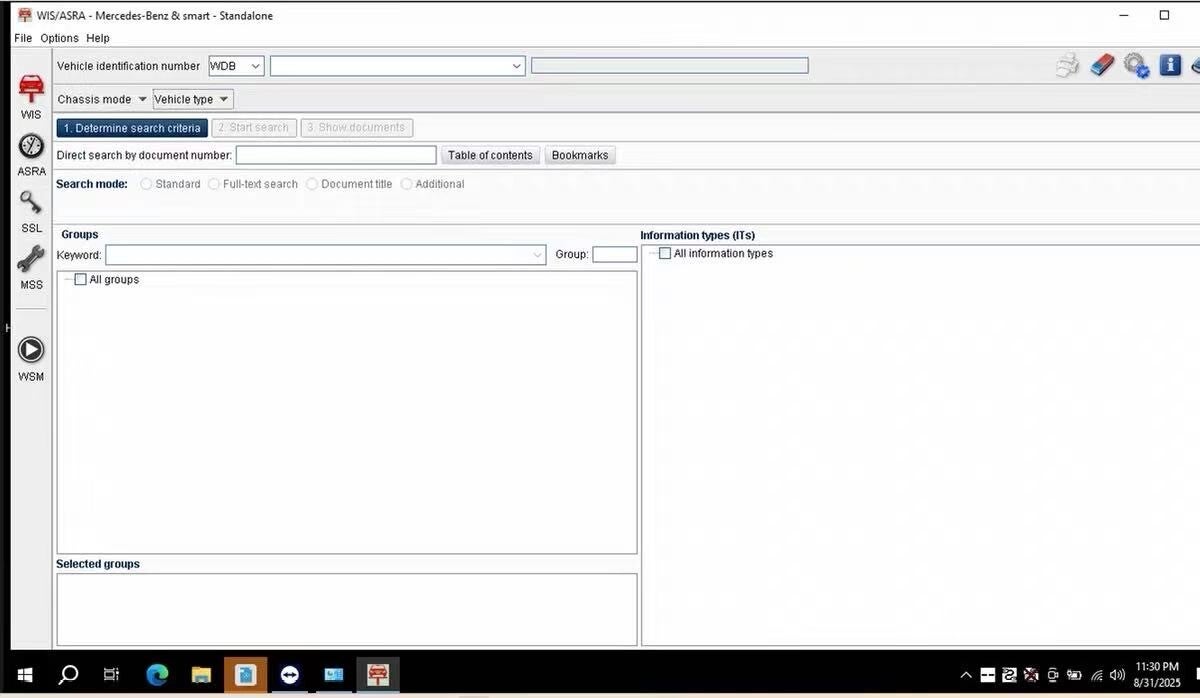Open Windows search from the taskbar
The image size is (1200, 698).
pos(68,675)
